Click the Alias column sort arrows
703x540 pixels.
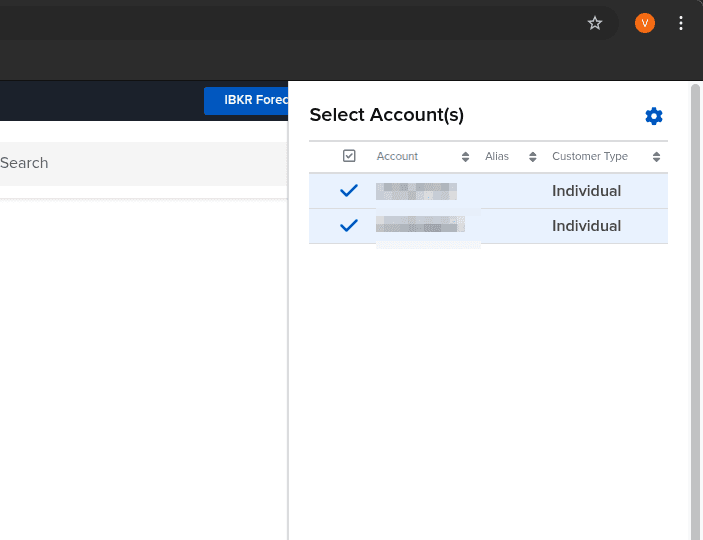(x=532, y=157)
